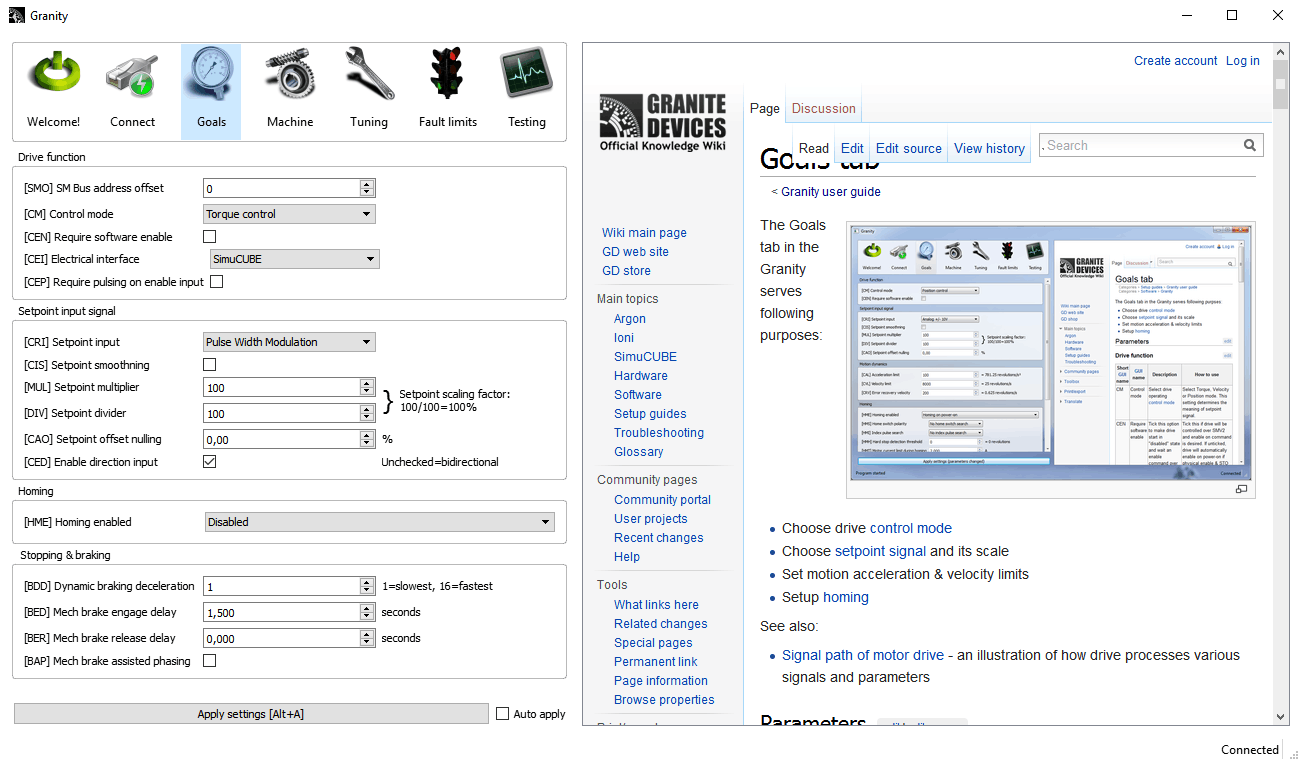Select the Read tab
The width and height of the screenshot is (1302, 762).
[x=814, y=148]
